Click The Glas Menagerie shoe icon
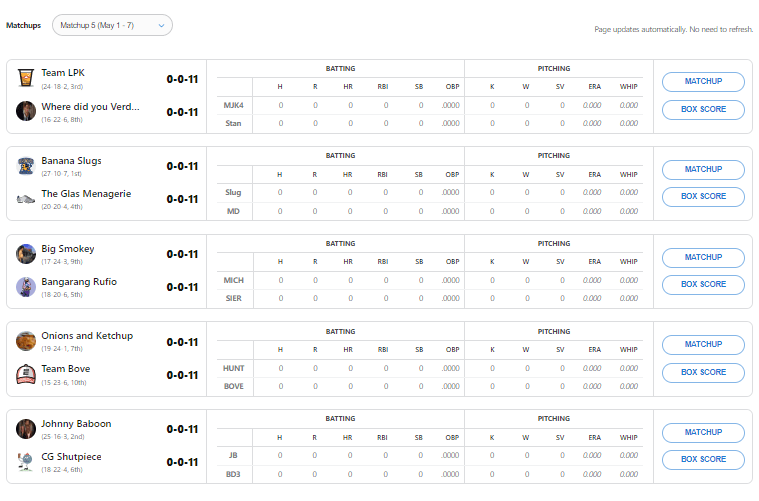Viewport: 759px width, 501px height. tap(26, 199)
